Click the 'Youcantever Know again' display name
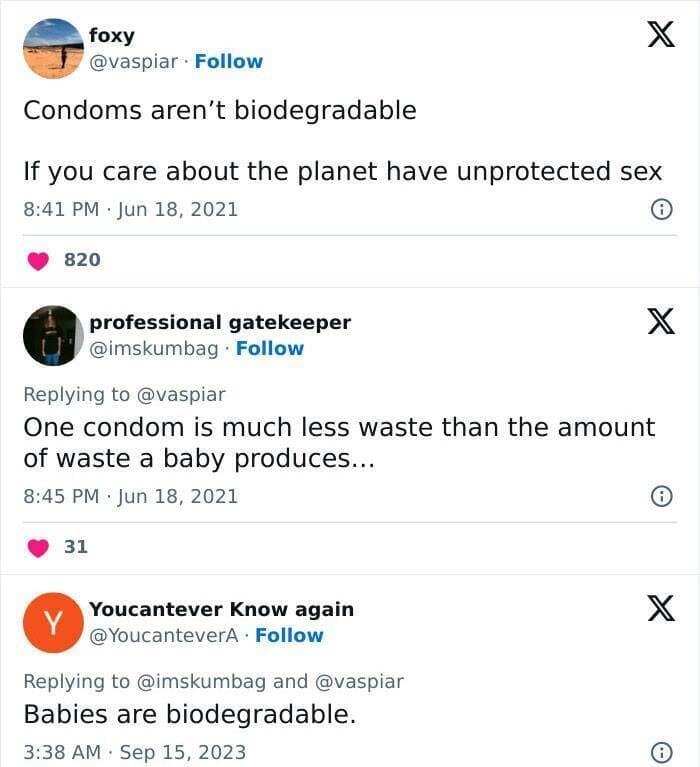The width and height of the screenshot is (700, 767). click(x=221, y=609)
